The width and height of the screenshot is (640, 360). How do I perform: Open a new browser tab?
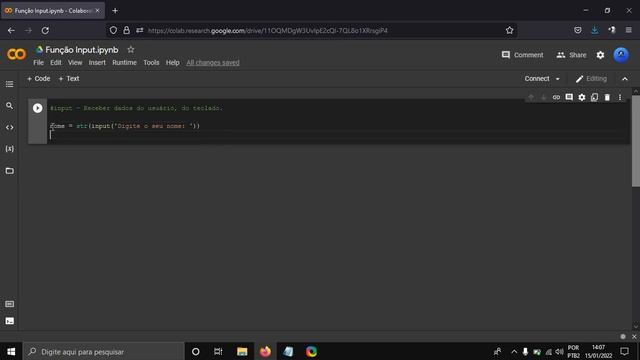[x=115, y=11]
